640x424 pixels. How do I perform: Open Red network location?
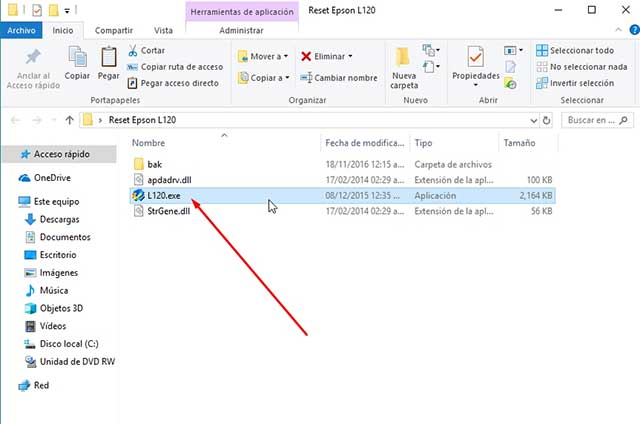34,385
